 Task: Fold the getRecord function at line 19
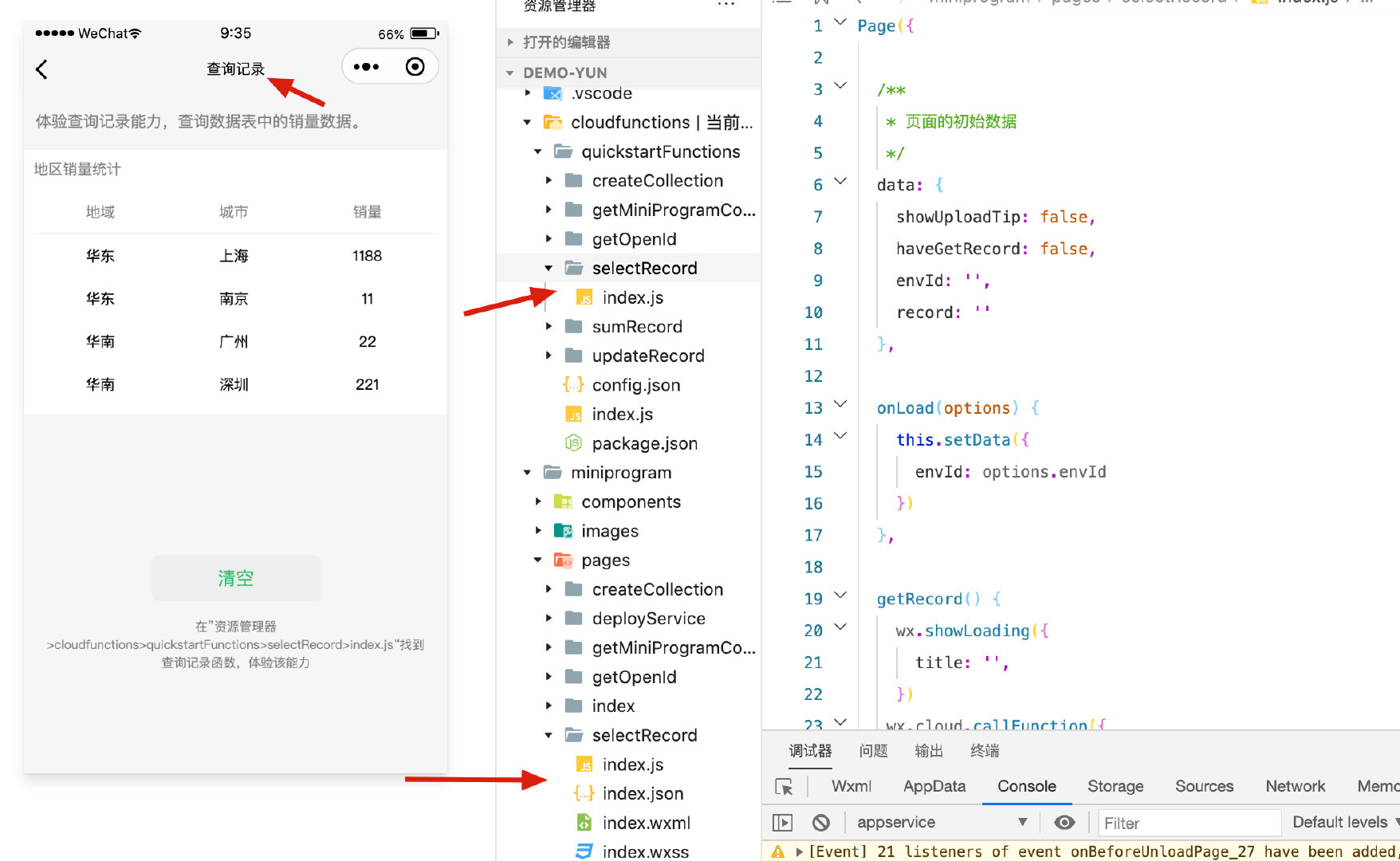840,596
